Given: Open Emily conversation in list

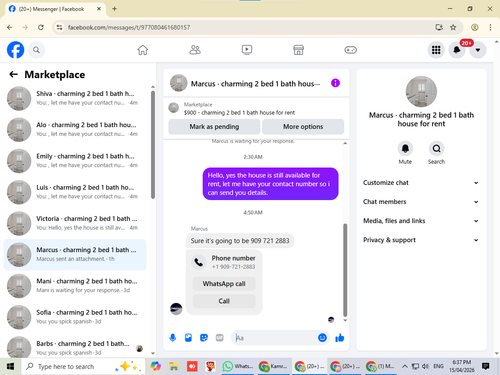Looking at the screenshot, I should (x=75, y=161).
